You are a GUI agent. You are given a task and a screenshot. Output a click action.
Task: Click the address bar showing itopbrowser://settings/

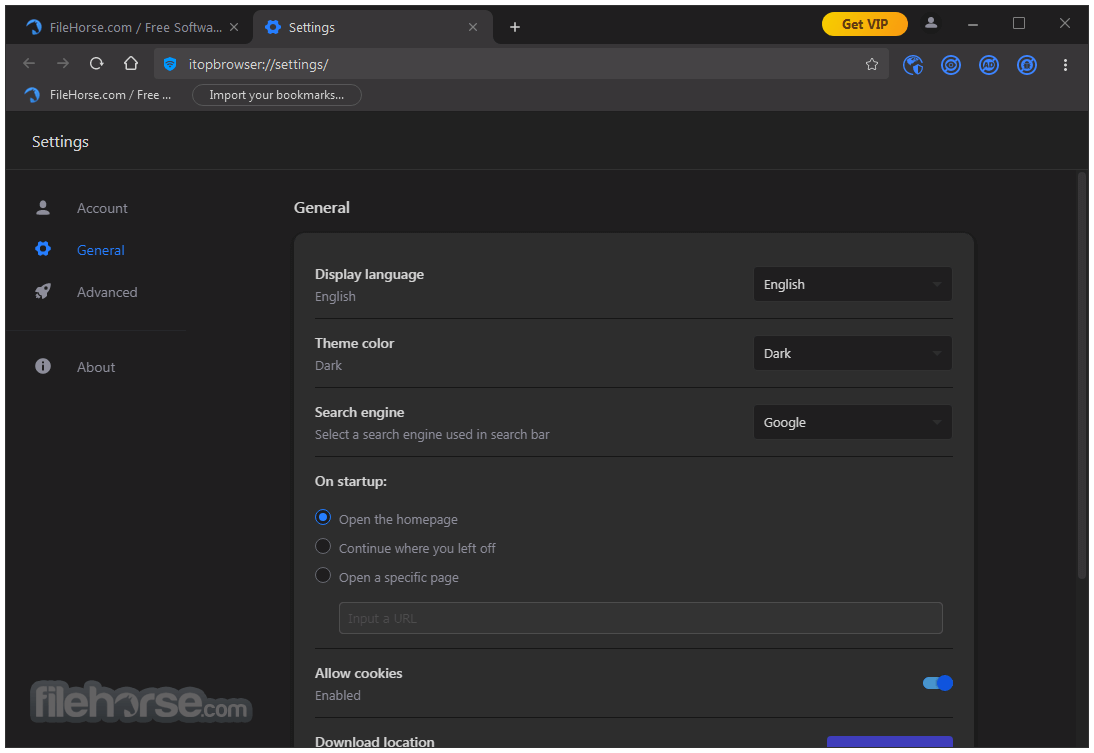(x=520, y=64)
